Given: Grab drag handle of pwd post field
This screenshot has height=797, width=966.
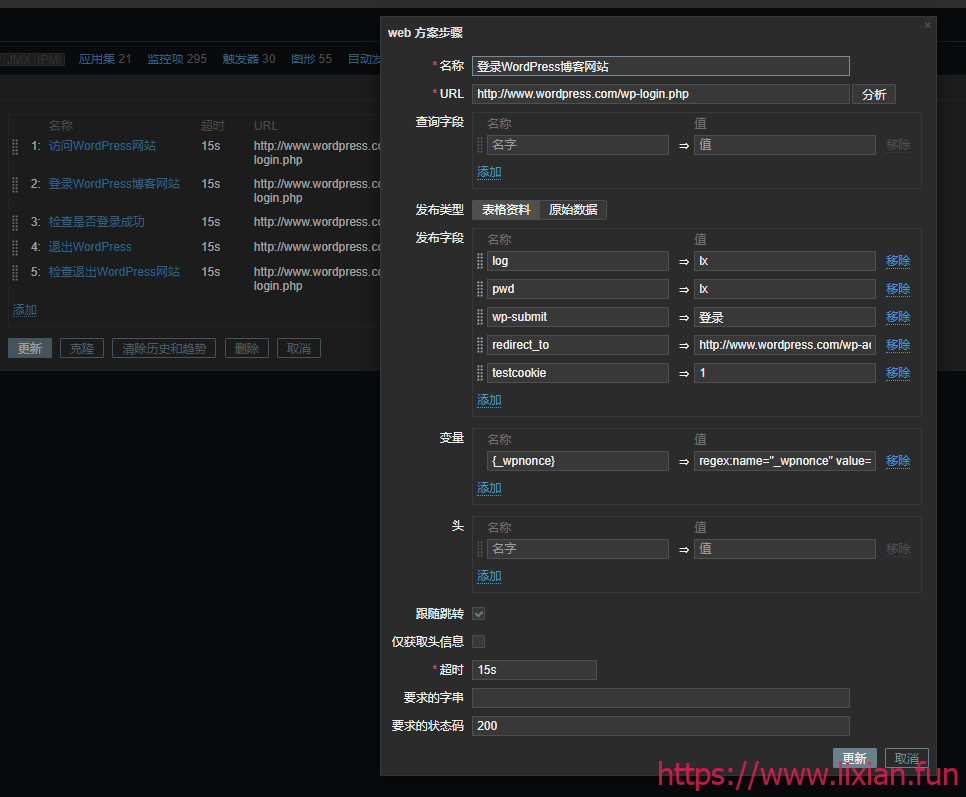Looking at the screenshot, I should pos(480,289).
